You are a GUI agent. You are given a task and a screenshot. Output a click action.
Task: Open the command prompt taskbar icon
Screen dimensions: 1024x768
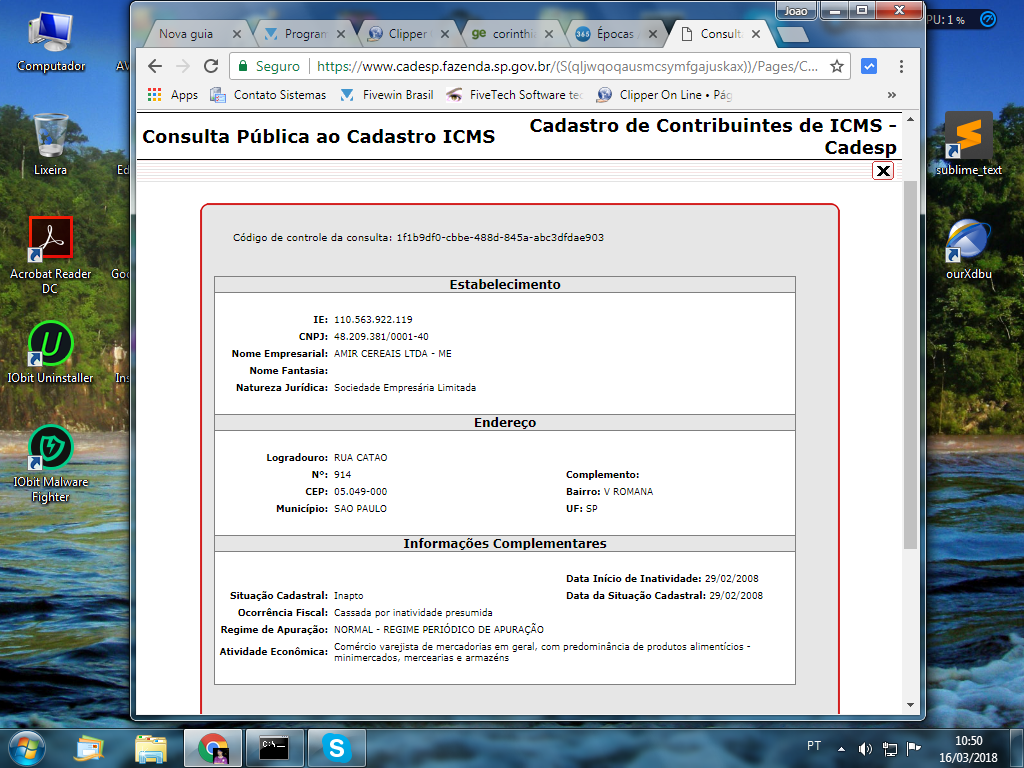click(x=274, y=748)
